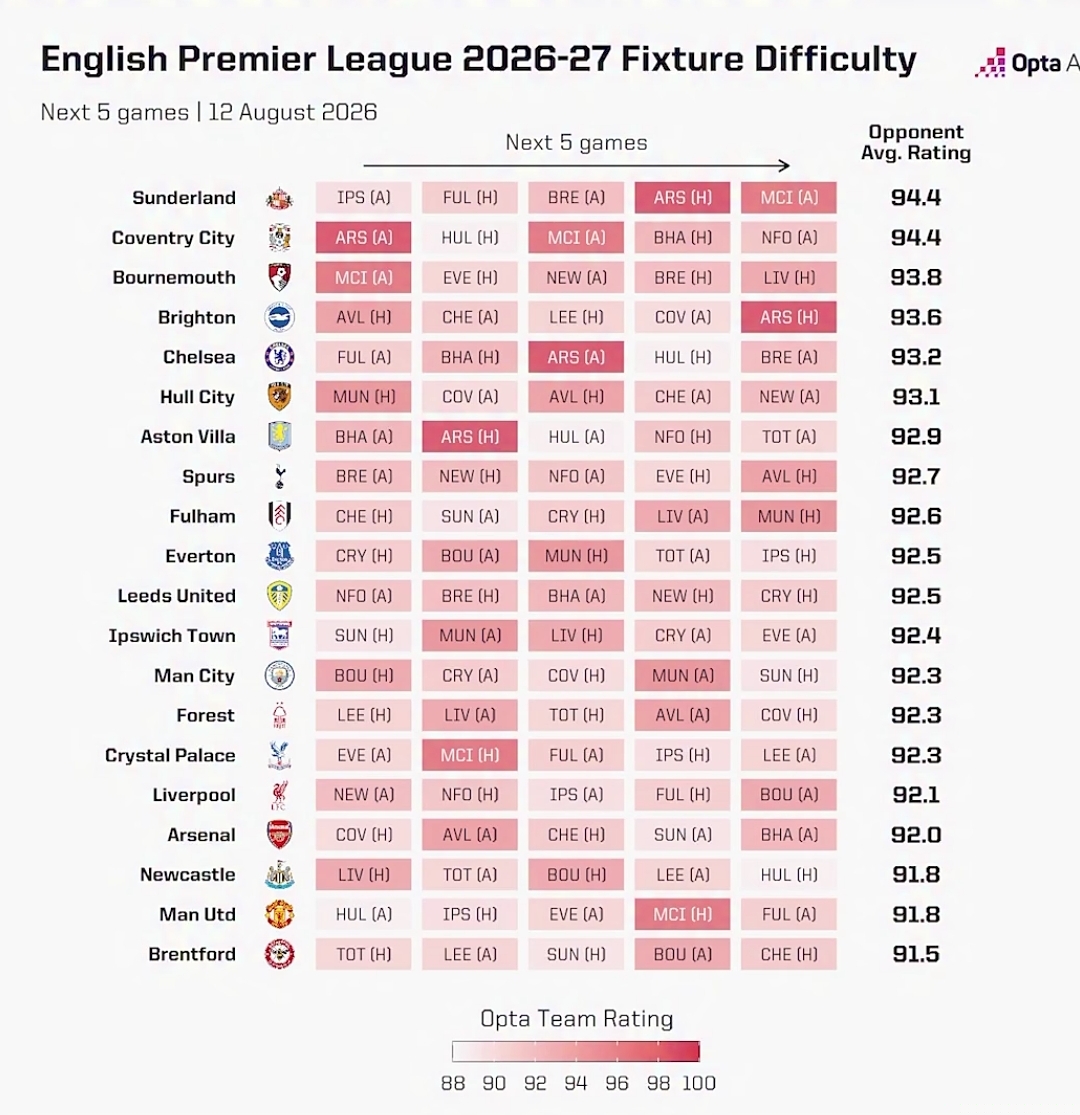Click the Spurs cockerel logo

click(279, 476)
